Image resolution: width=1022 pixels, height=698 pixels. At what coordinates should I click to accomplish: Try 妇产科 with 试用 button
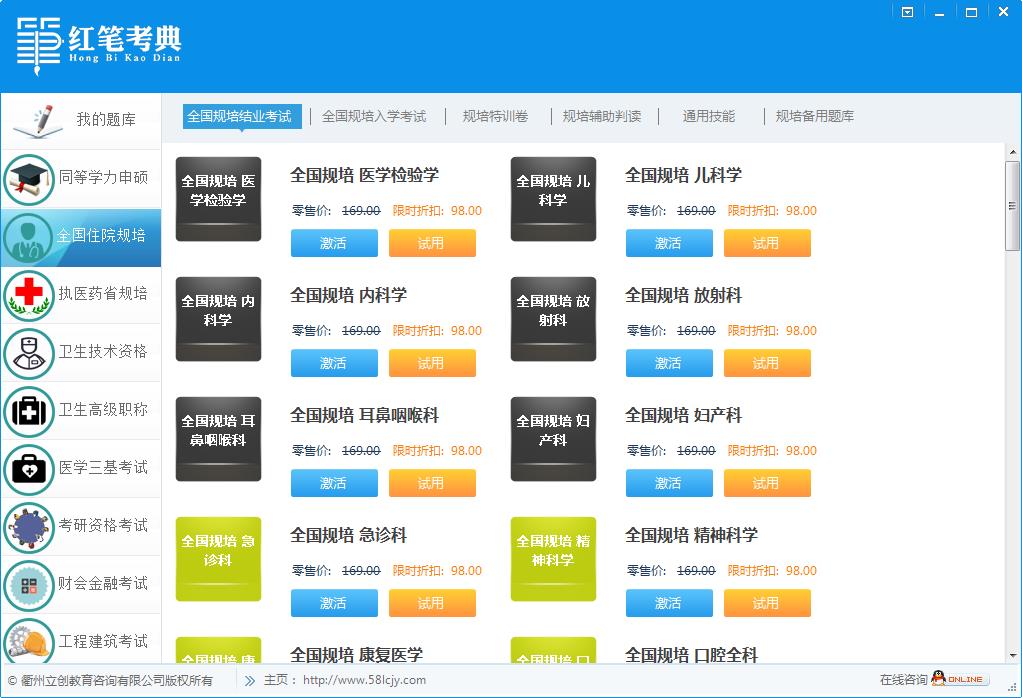pyautogui.click(x=767, y=483)
